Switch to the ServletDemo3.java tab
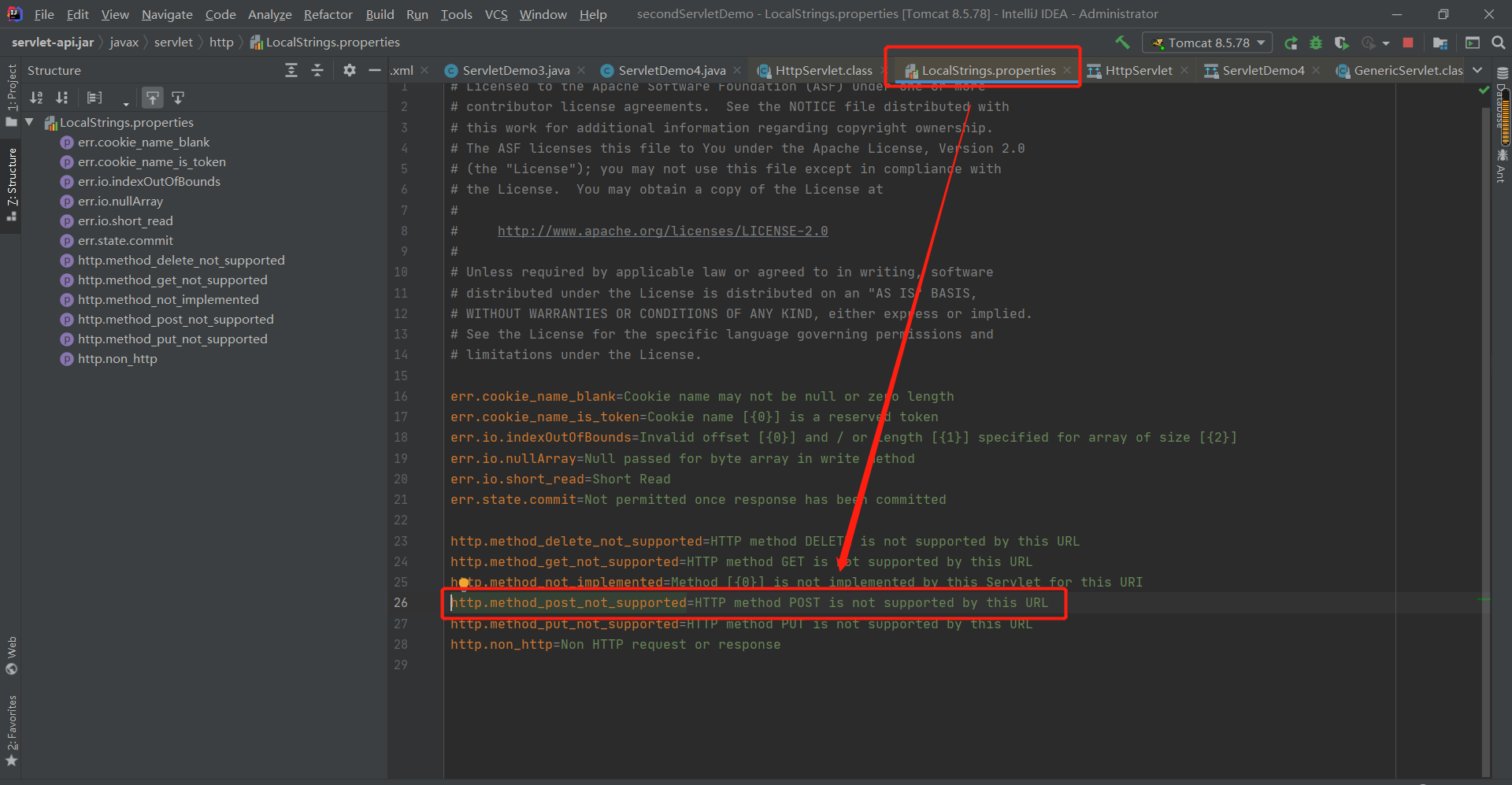 click(516, 70)
